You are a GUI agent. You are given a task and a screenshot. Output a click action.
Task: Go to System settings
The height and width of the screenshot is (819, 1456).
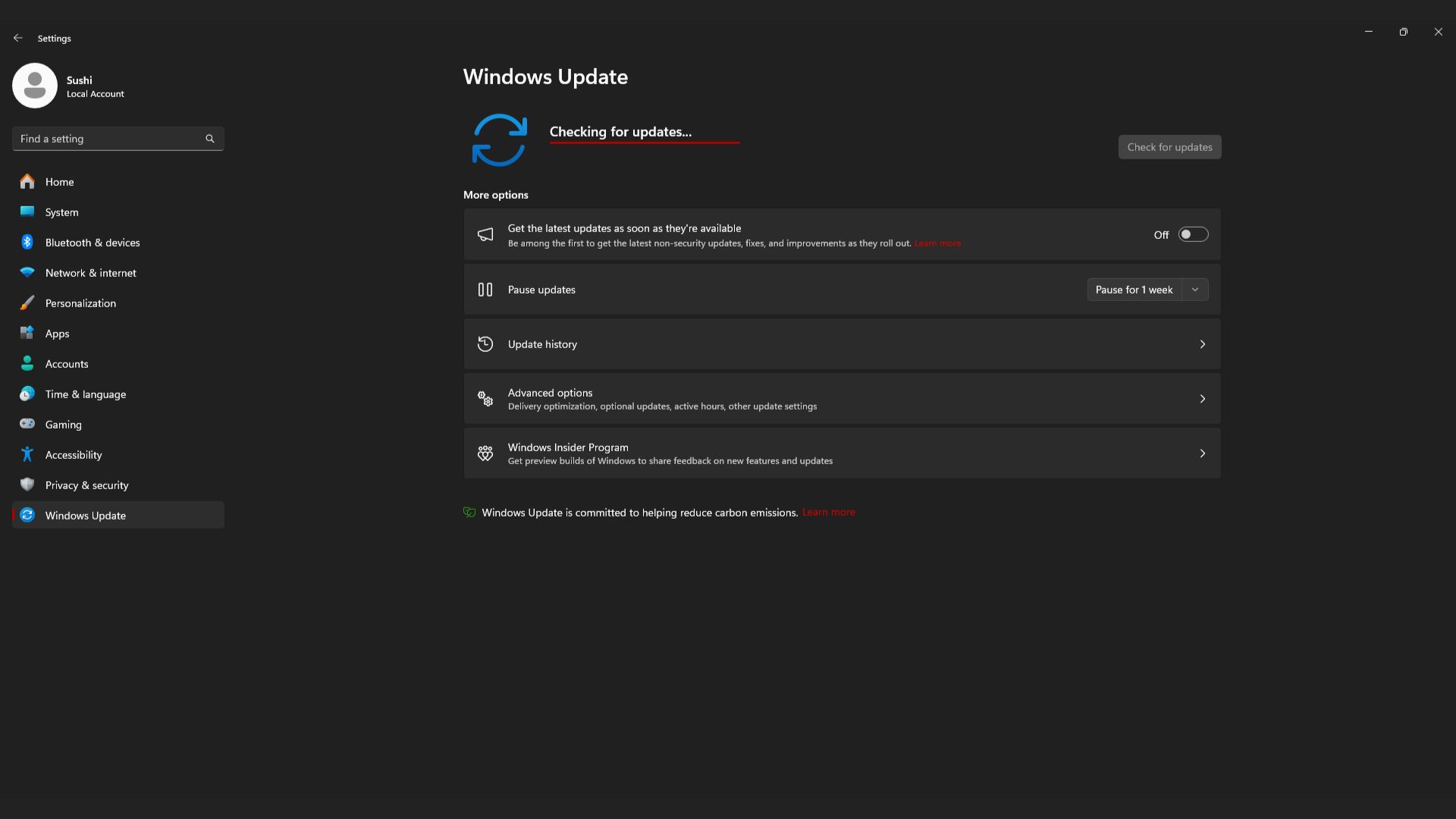tap(118, 212)
